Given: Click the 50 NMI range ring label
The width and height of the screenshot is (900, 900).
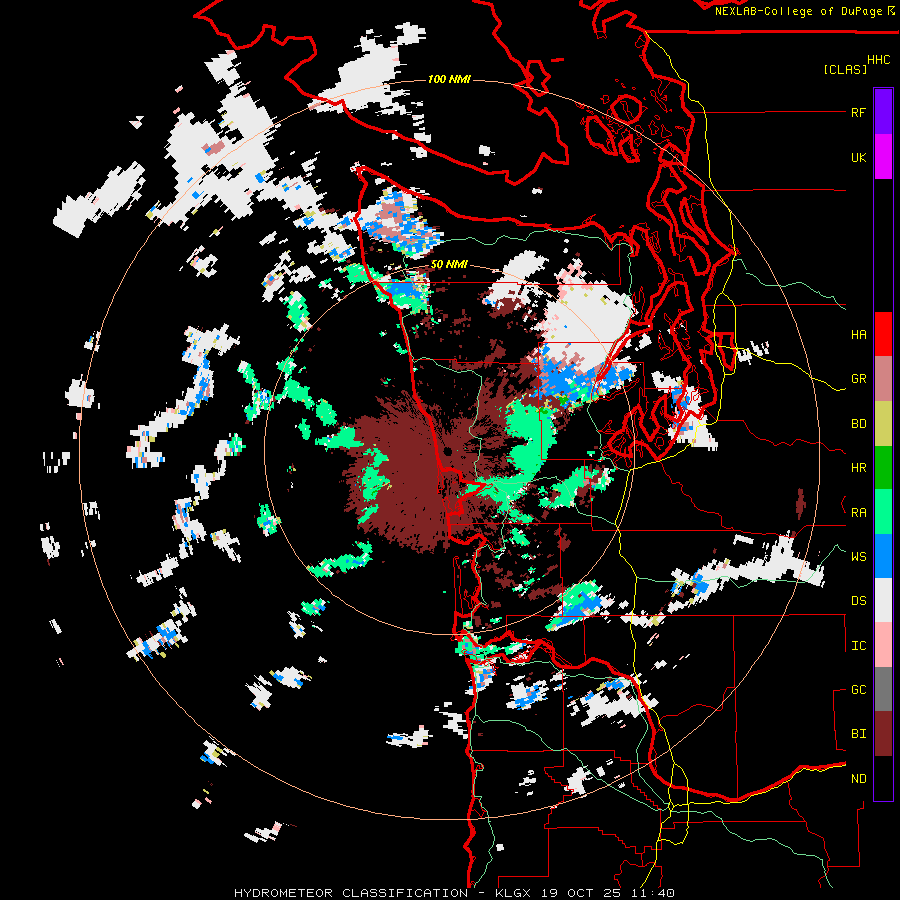Looking at the screenshot, I should click(x=449, y=264).
